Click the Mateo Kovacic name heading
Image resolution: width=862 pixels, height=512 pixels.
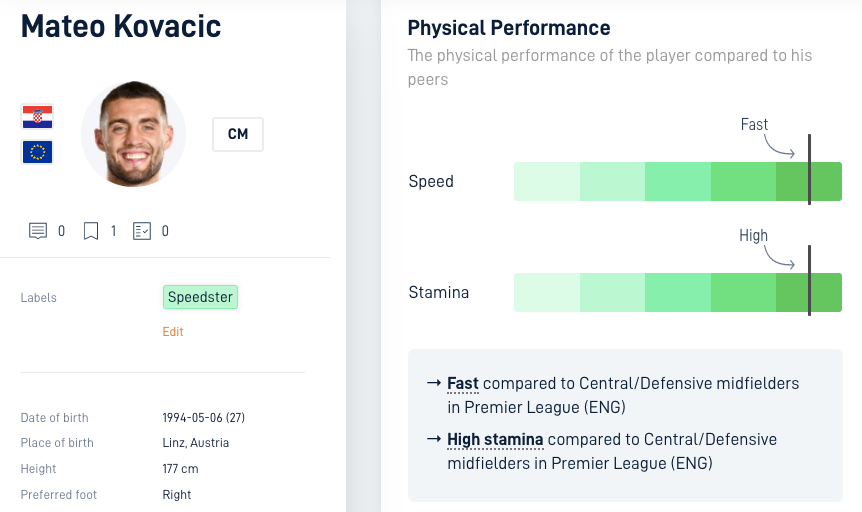pyautogui.click(x=121, y=26)
